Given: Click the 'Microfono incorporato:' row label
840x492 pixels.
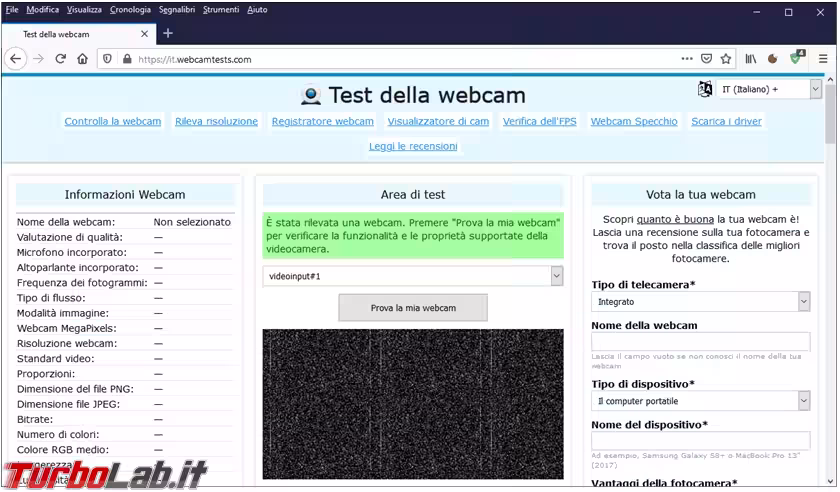Looking at the screenshot, I should coord(72,252).
